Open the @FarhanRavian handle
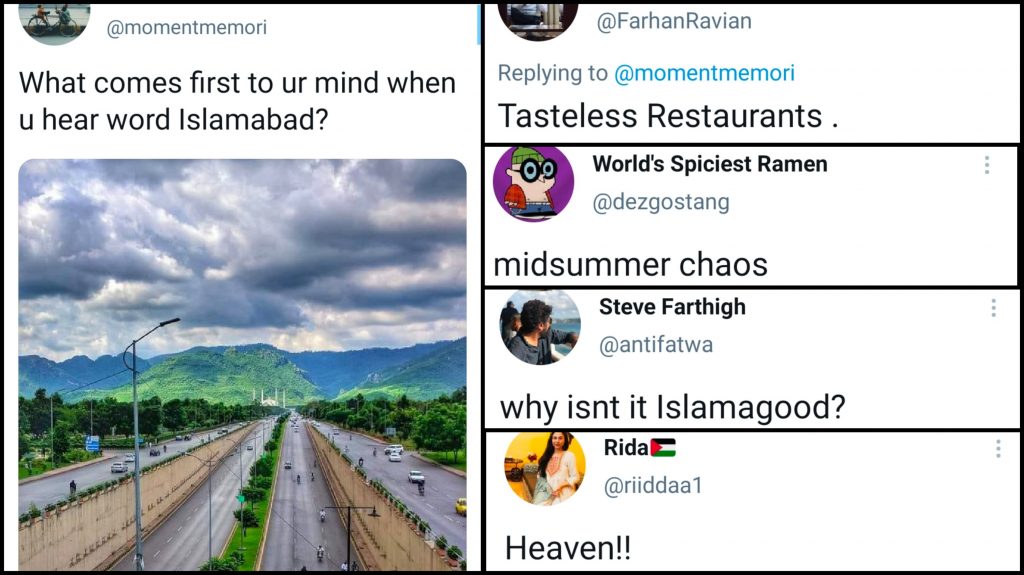The height and width of the screenshot is (575, 1024). point(673,21)
